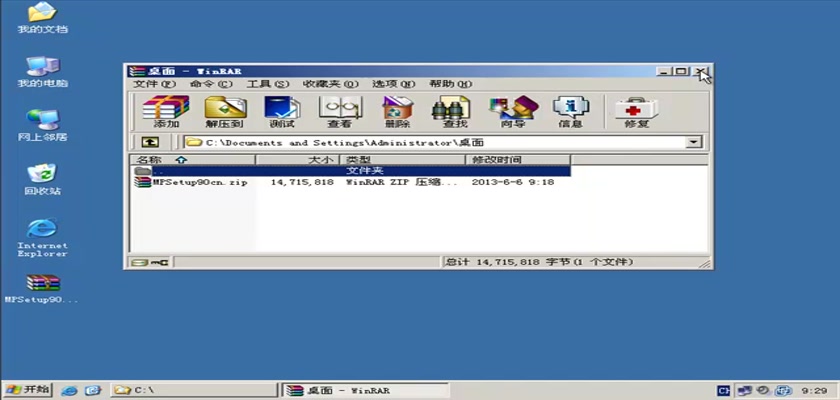Viewport: 840px width, 400px height.
Task: Open My Computer (我的电脑) desktop icon
Action: (42, 72)
